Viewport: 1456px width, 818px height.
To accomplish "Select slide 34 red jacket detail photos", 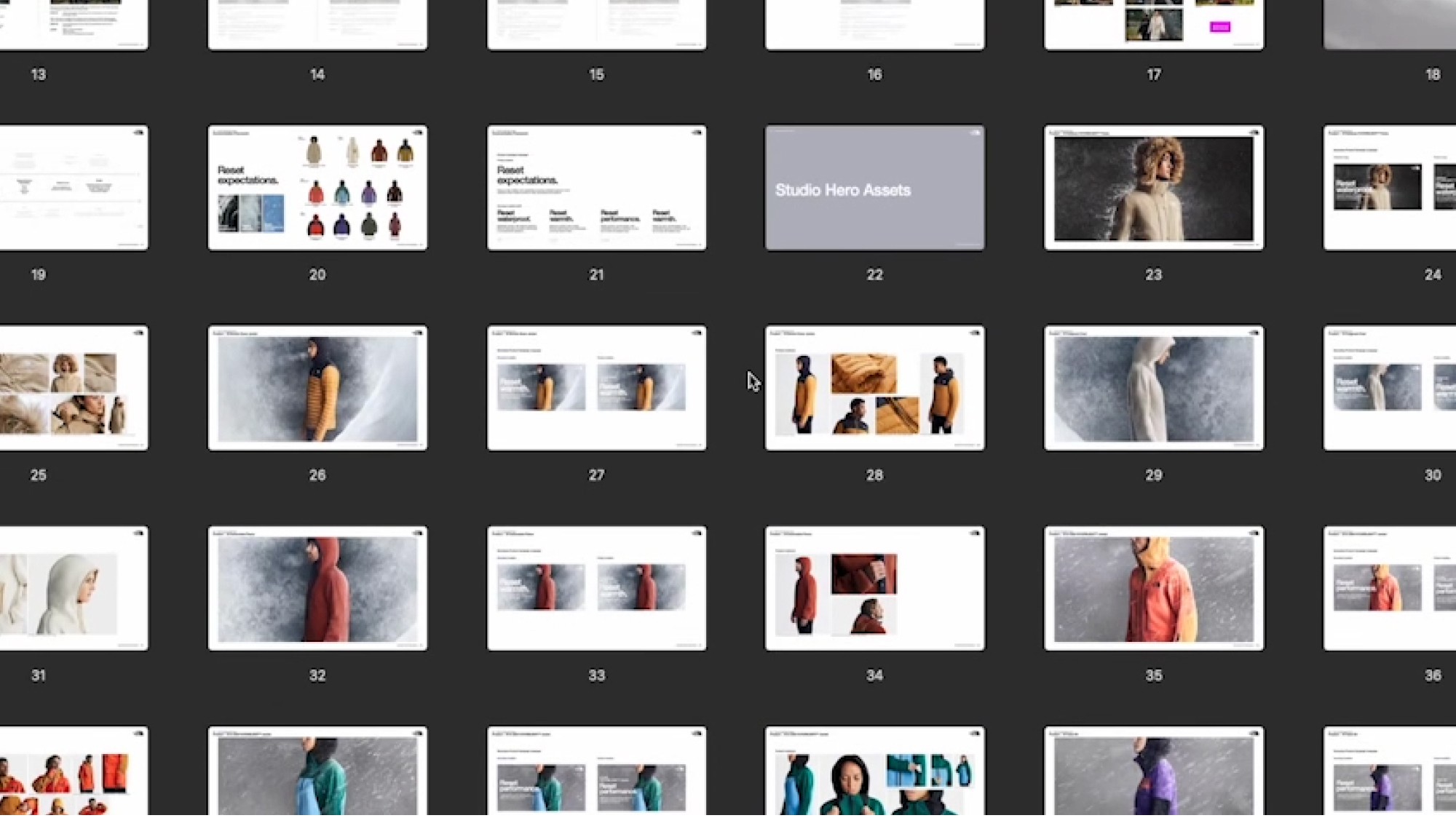I will 874,588.
